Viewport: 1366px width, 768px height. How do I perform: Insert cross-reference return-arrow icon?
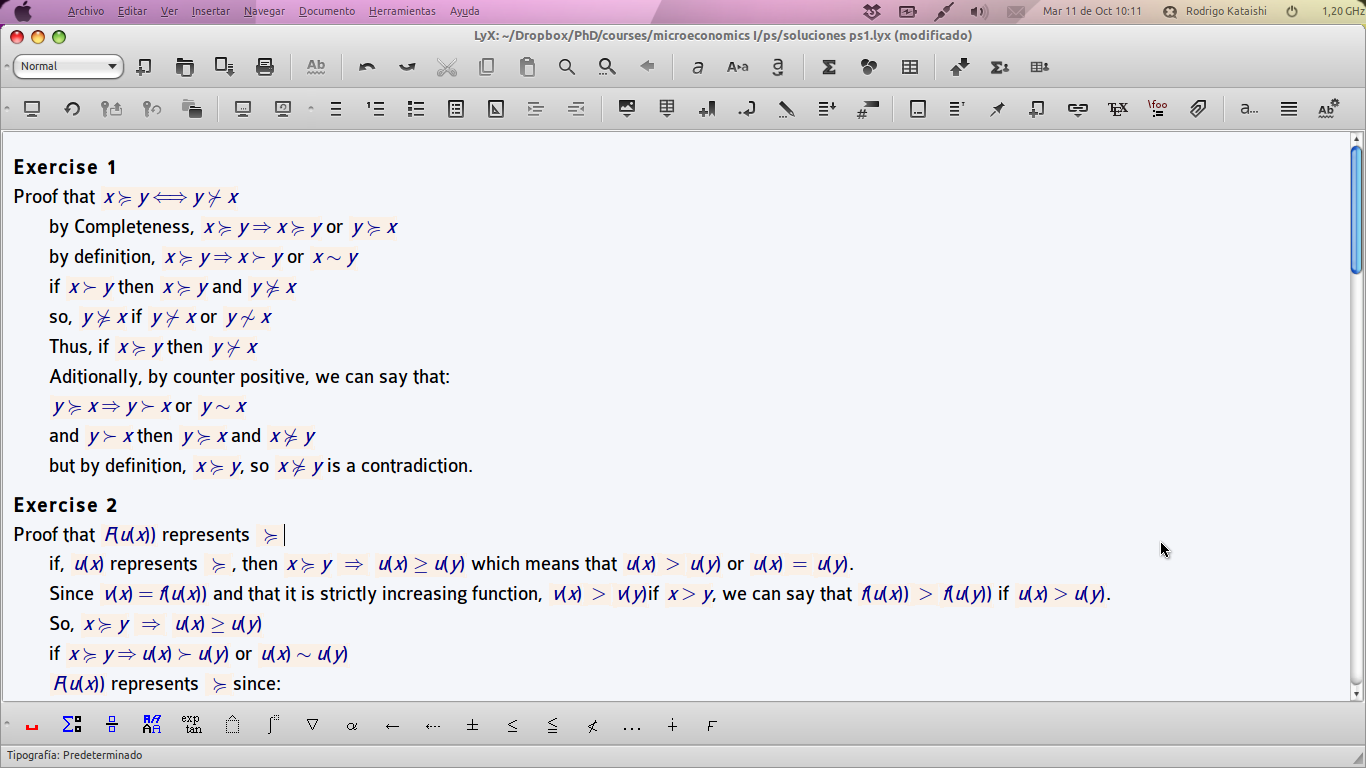(747, 109)
